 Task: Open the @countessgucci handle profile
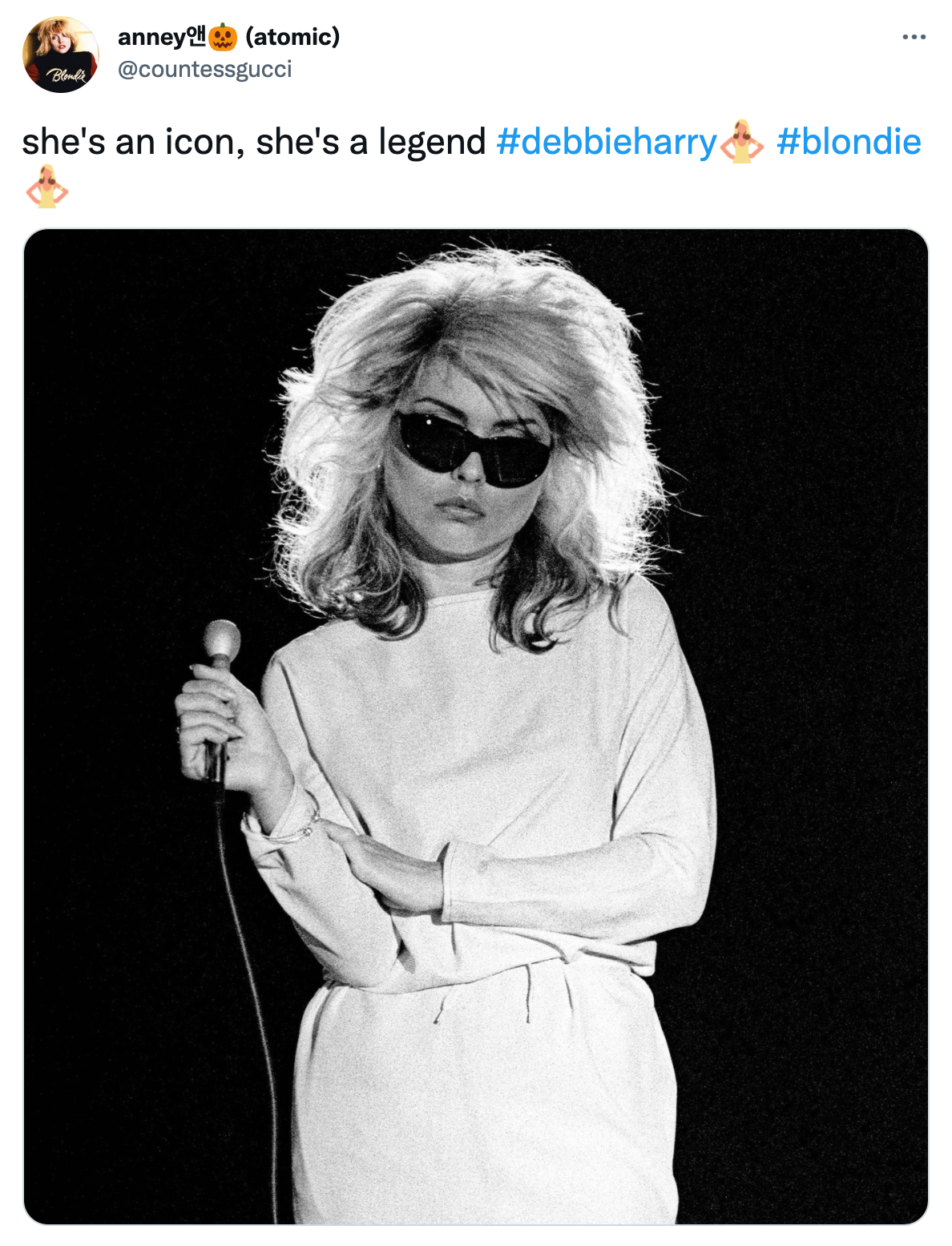[x=205, y=70]
